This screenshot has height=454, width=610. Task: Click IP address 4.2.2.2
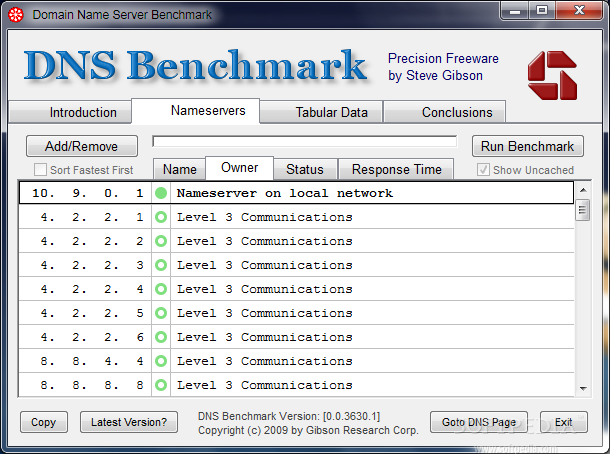92,241
